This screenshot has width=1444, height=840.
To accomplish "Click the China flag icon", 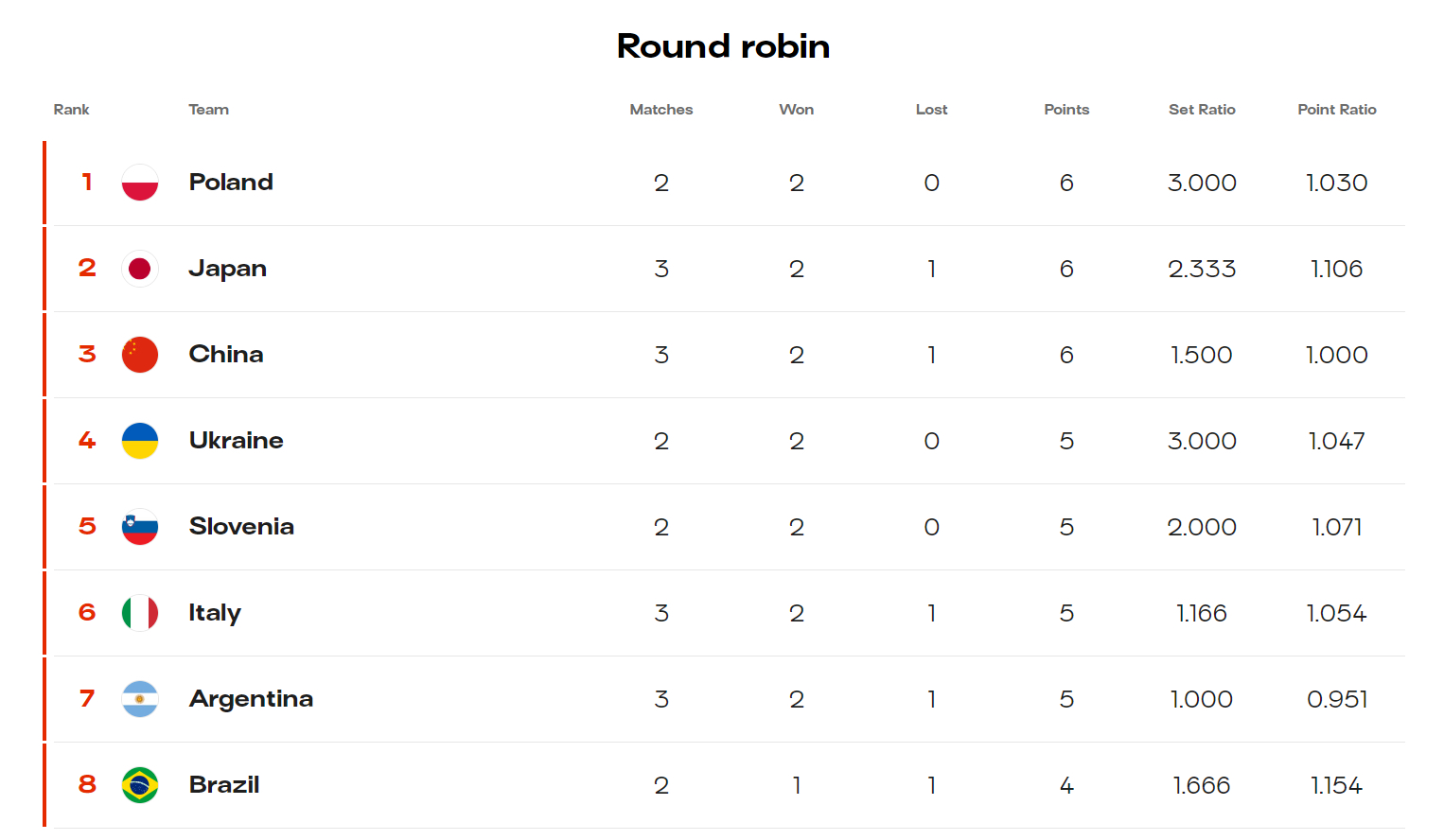I will click(140, 355).
